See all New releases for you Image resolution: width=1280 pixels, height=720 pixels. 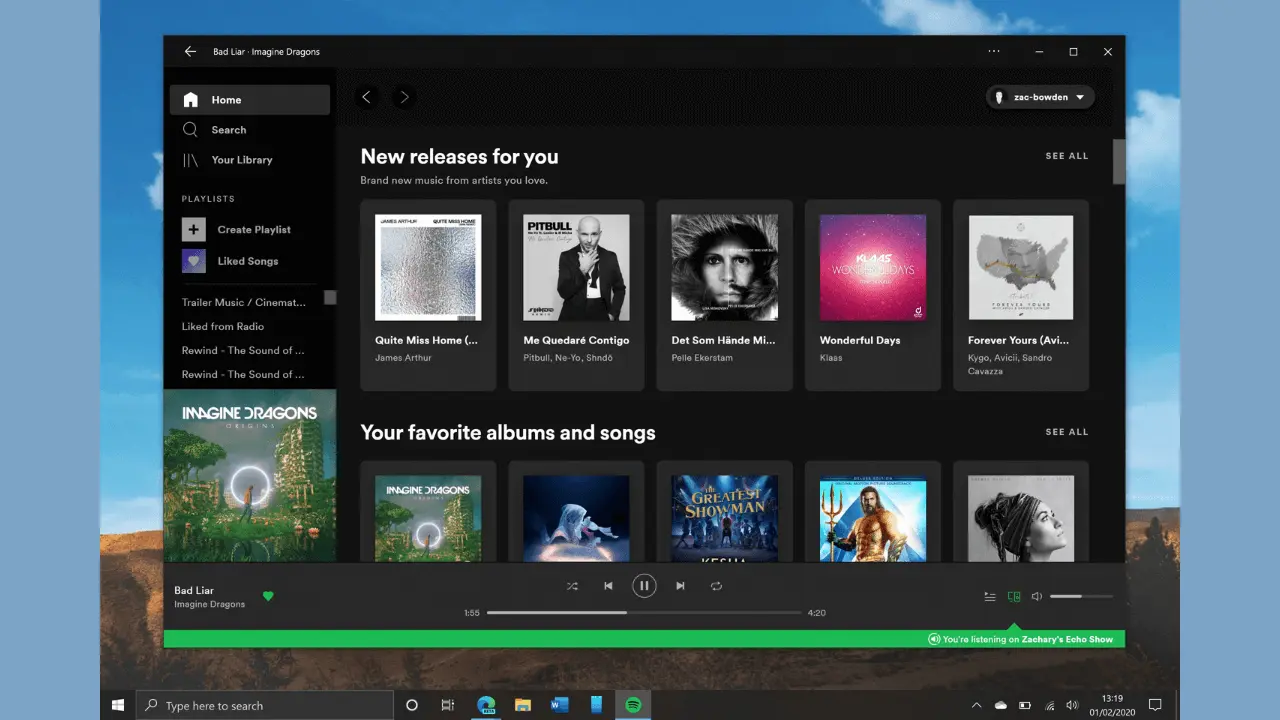click(x=1066, y=156)
